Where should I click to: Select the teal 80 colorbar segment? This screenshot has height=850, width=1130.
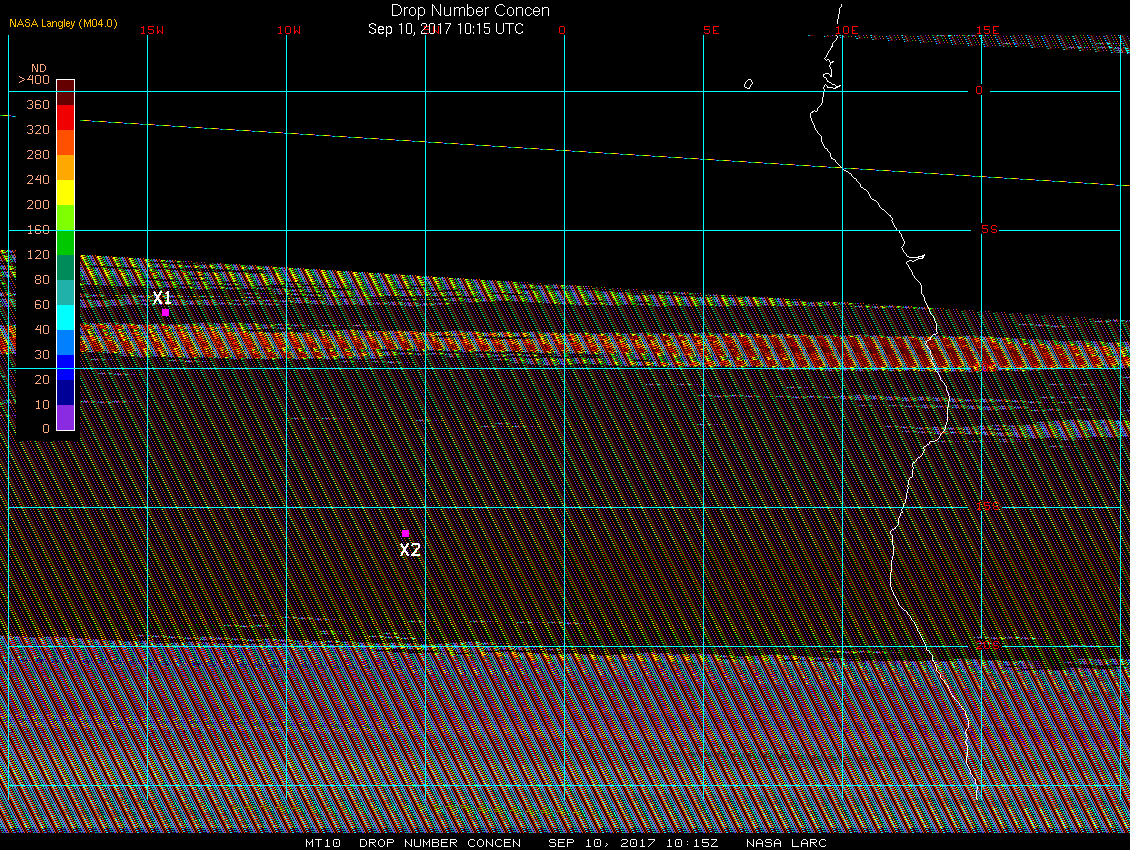coord(66,292)
